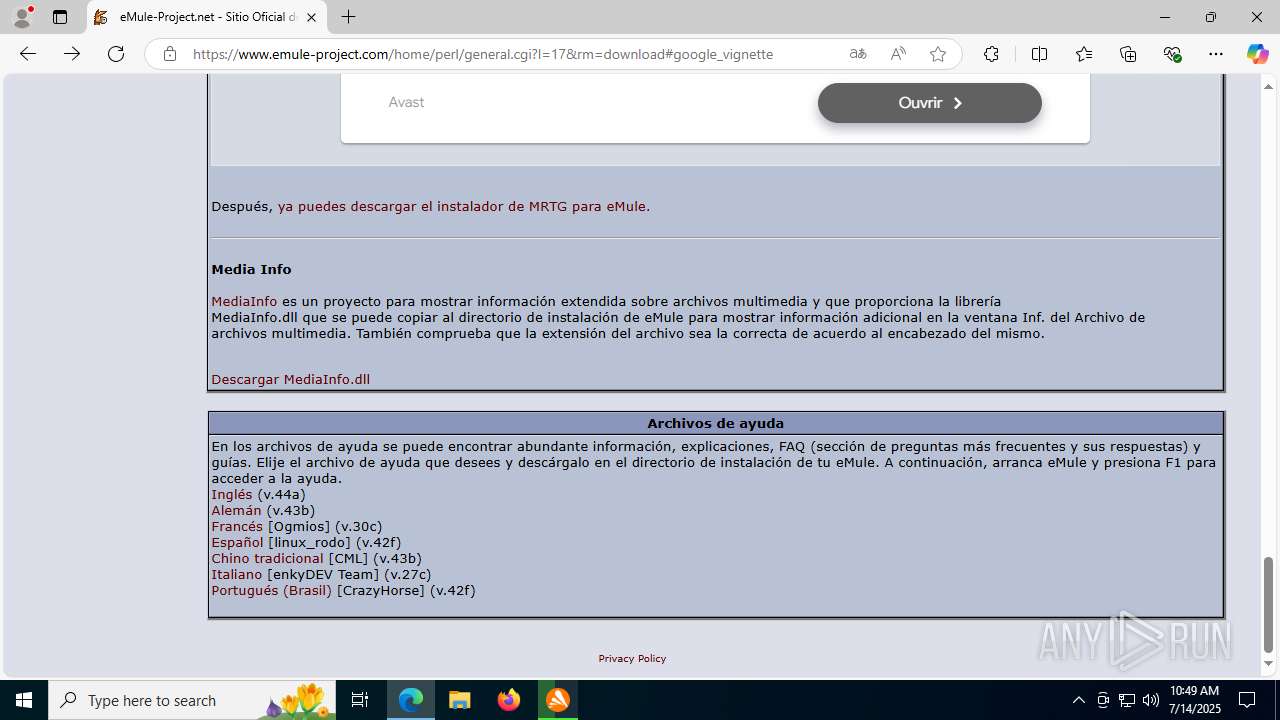Image resolution: width=1280 pixels, height=720 pixels.
Task: View site information lock icon
Action: click(x=170, y=54)
